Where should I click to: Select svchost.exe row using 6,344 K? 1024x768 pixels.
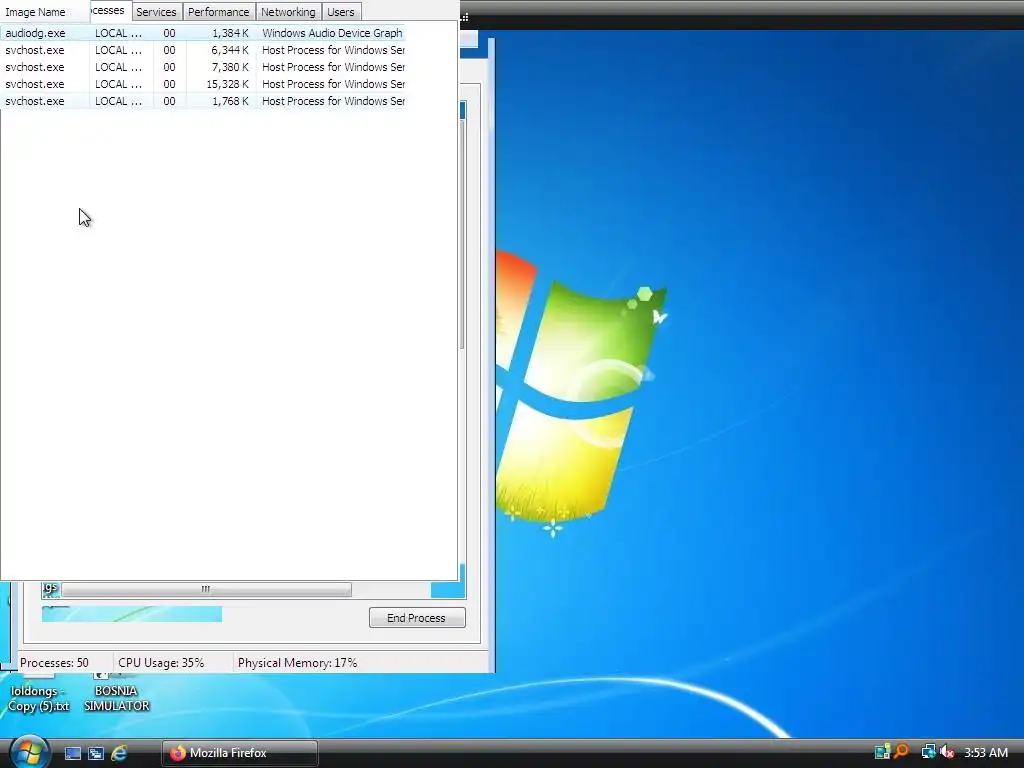(x=202, y=50)
